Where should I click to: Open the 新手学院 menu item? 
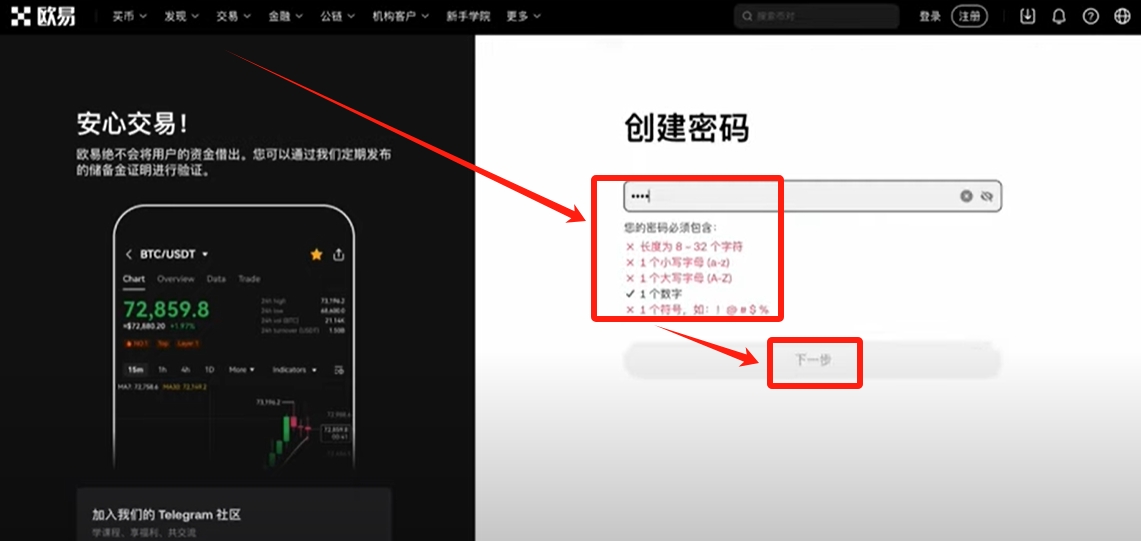point(467,16)
